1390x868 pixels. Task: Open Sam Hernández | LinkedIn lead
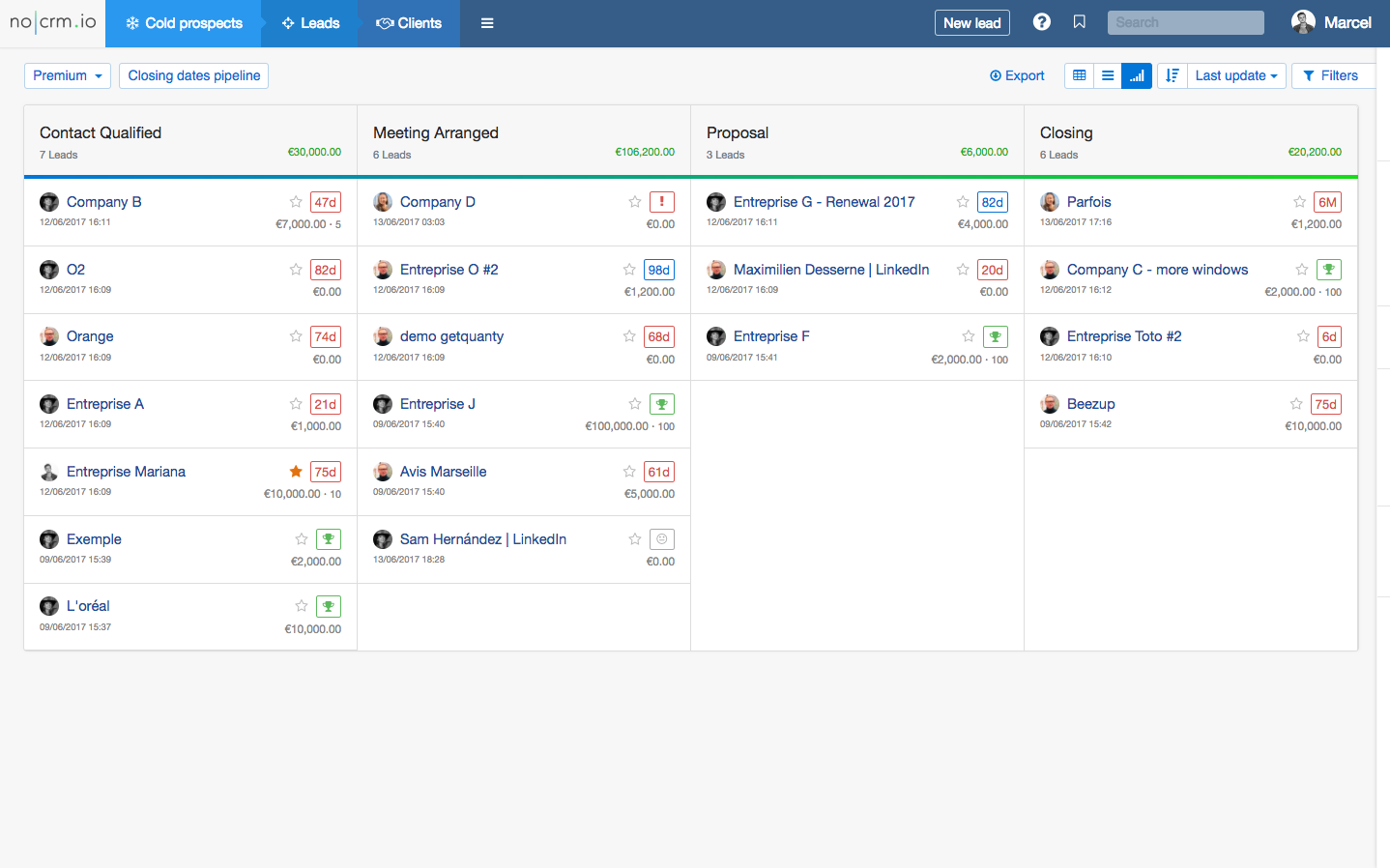tap(483, 539)
